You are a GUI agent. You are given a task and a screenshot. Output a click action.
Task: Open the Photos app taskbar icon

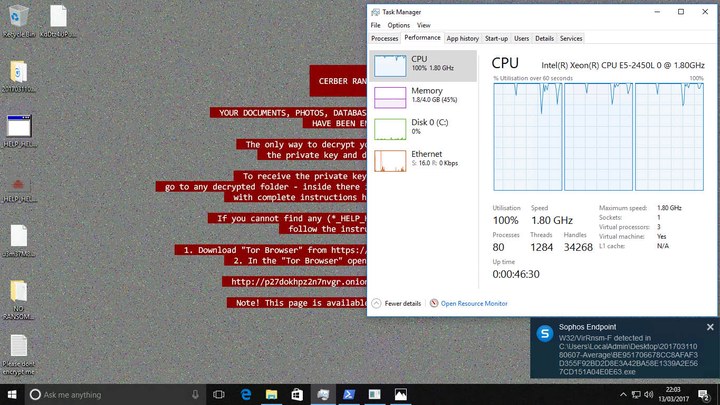[400, 394]
